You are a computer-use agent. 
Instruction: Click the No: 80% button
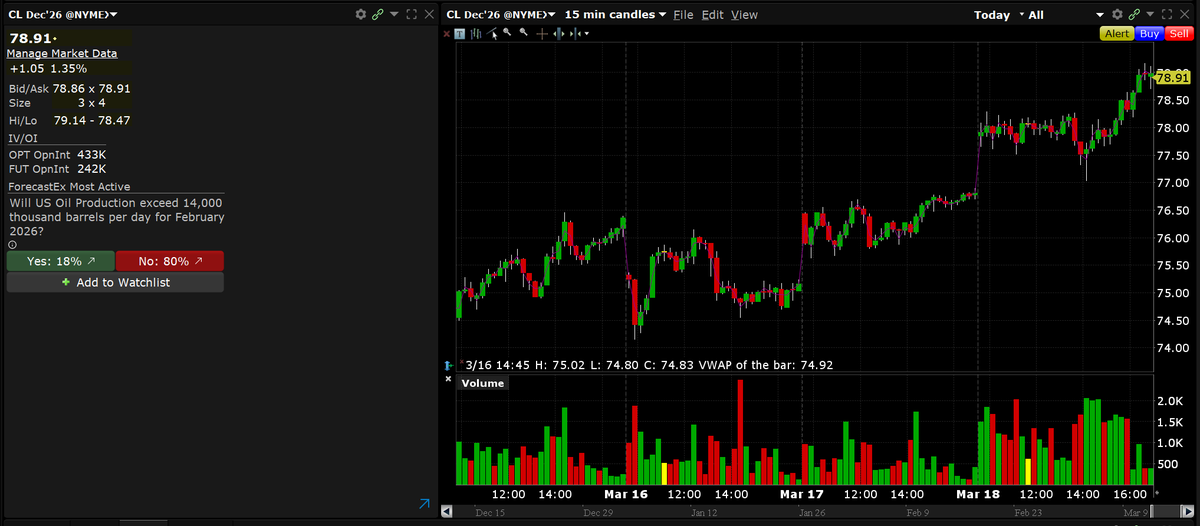click(169, 261)
